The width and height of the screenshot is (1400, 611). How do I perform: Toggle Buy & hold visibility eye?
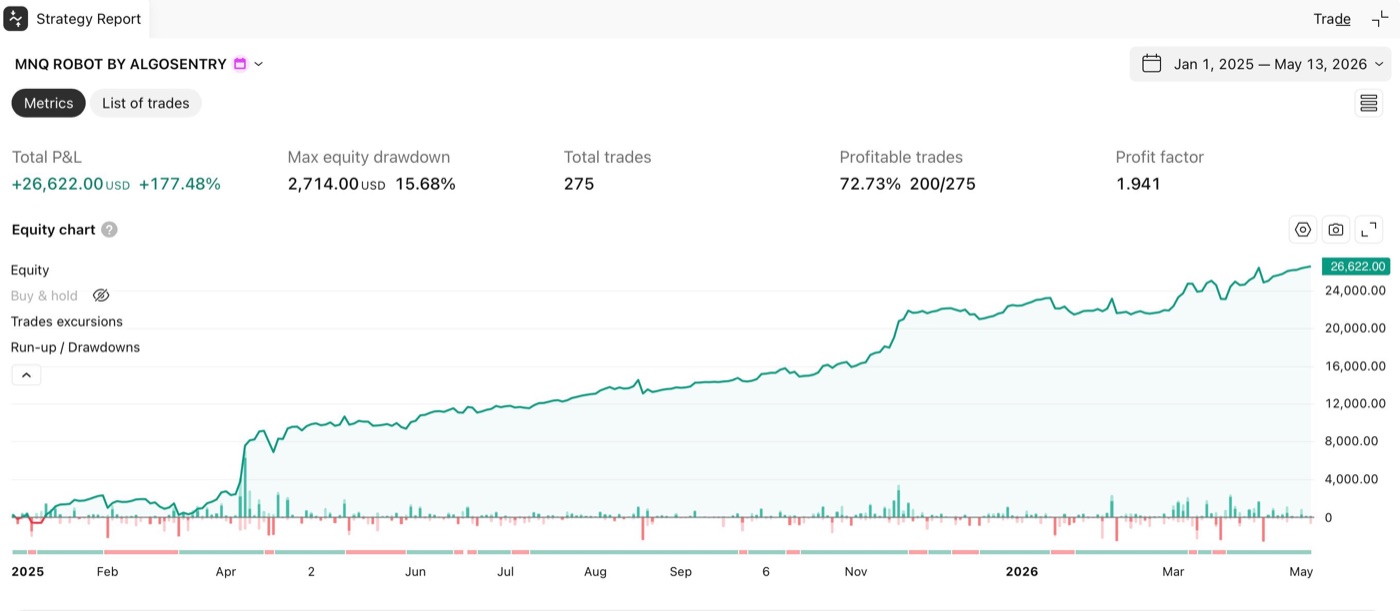click(101, 296)
